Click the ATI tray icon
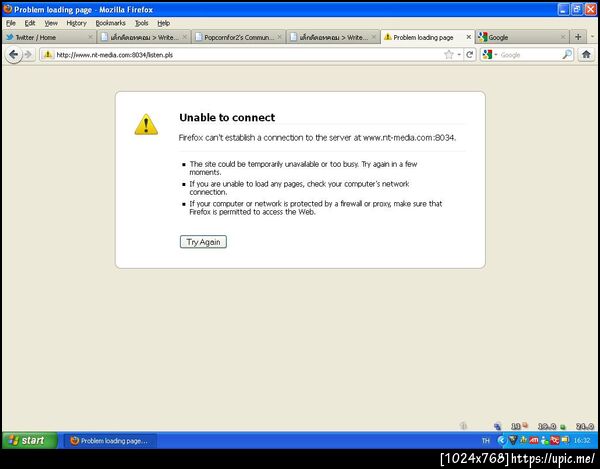600x469 pixels. (x=534, y=441)
